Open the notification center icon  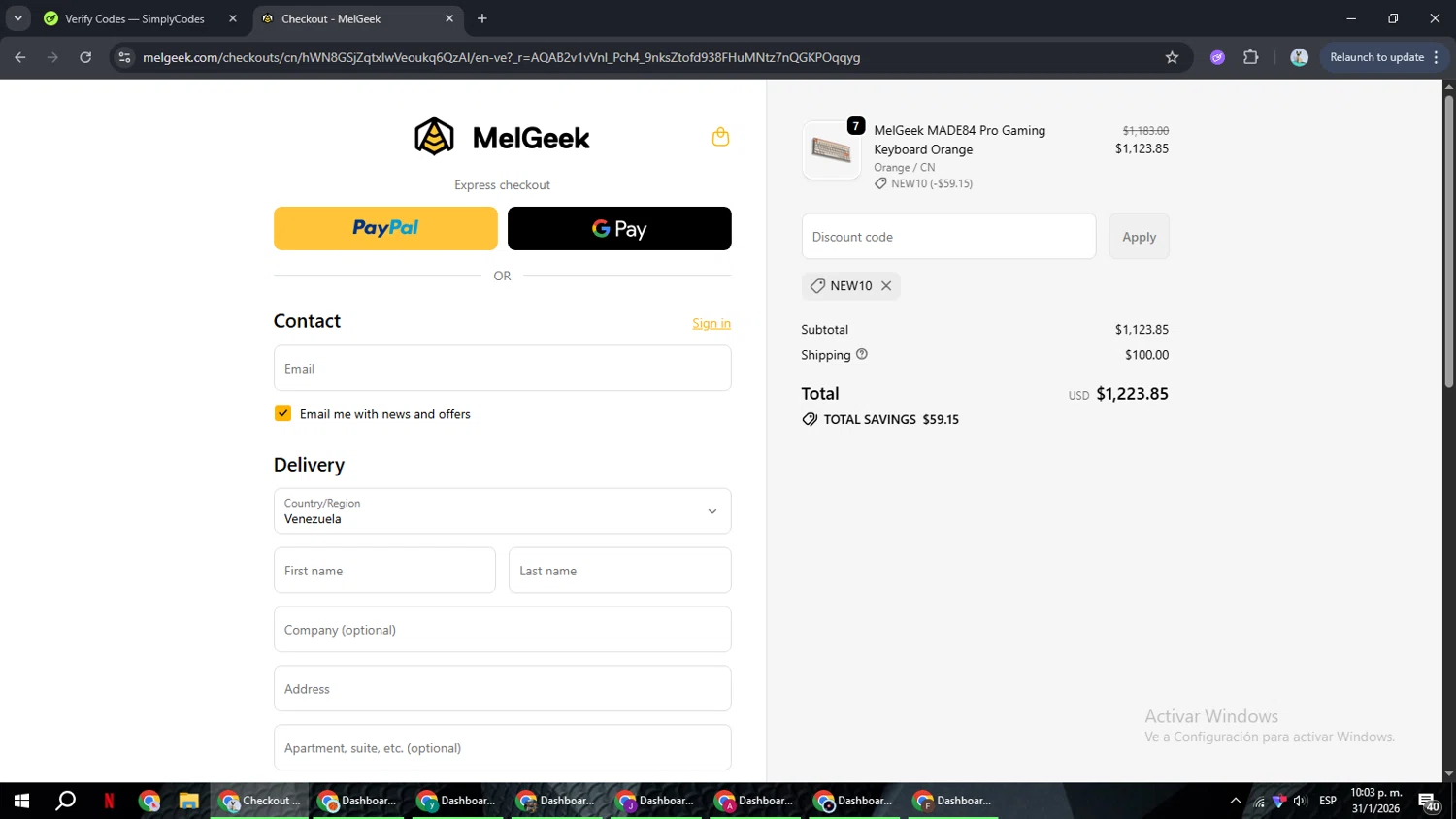1429,802
